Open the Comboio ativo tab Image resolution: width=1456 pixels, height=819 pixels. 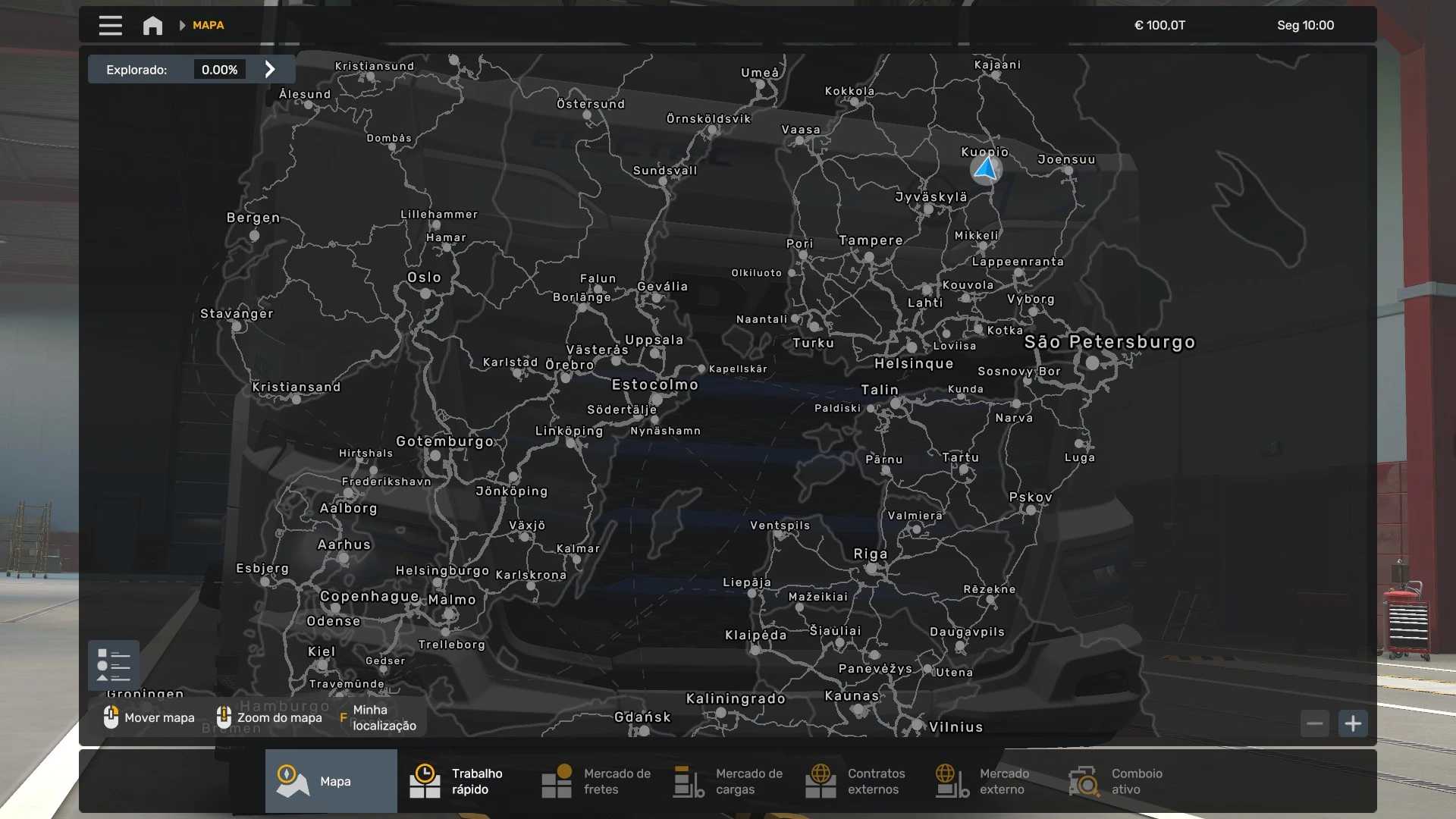pos(1123,781)
